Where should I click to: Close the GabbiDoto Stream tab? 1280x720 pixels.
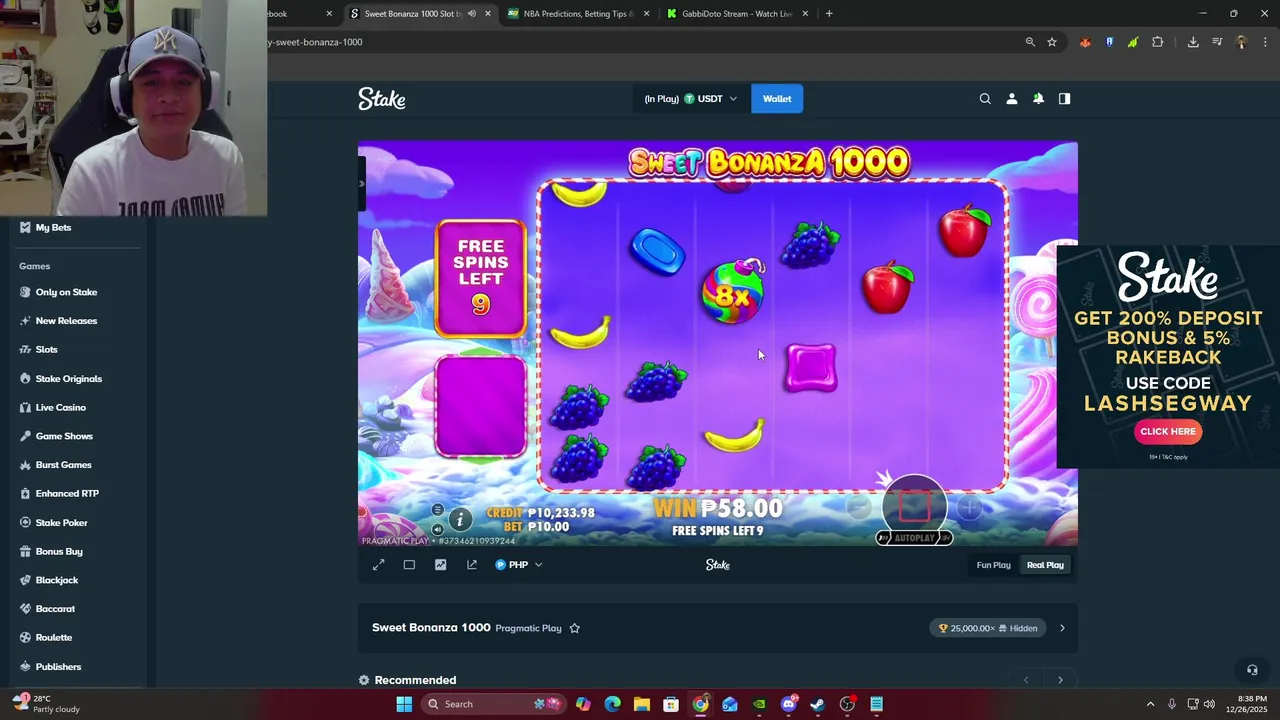(x=805, y=14)
